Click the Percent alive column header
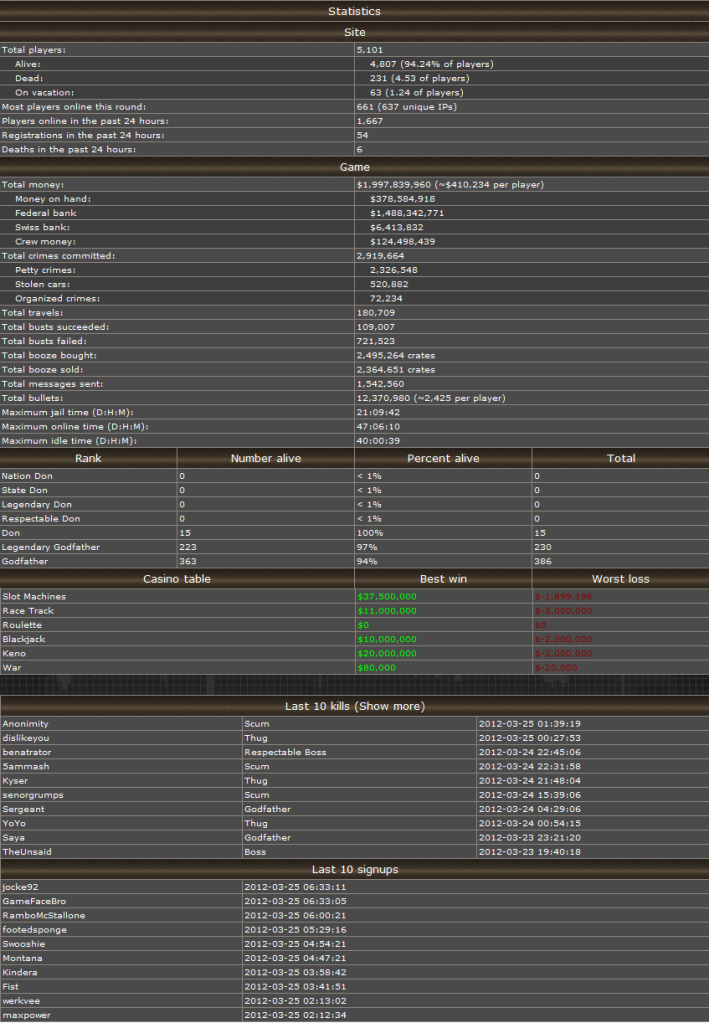 click(x=443, y=458)
